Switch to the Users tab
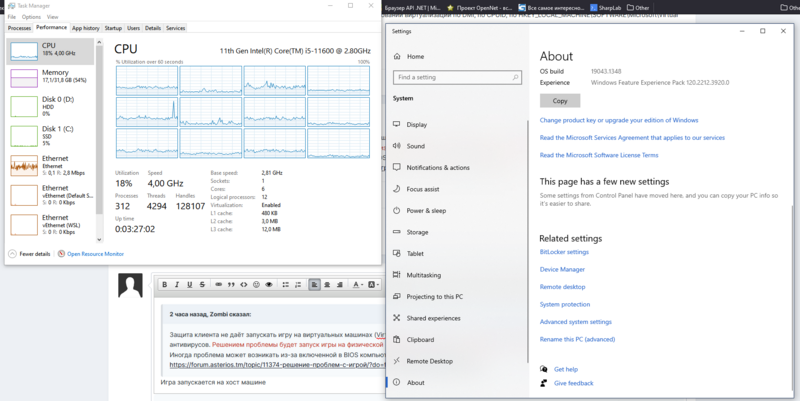Image resolution: width=800 pixels, height=401 pixels. click(134, 28)
